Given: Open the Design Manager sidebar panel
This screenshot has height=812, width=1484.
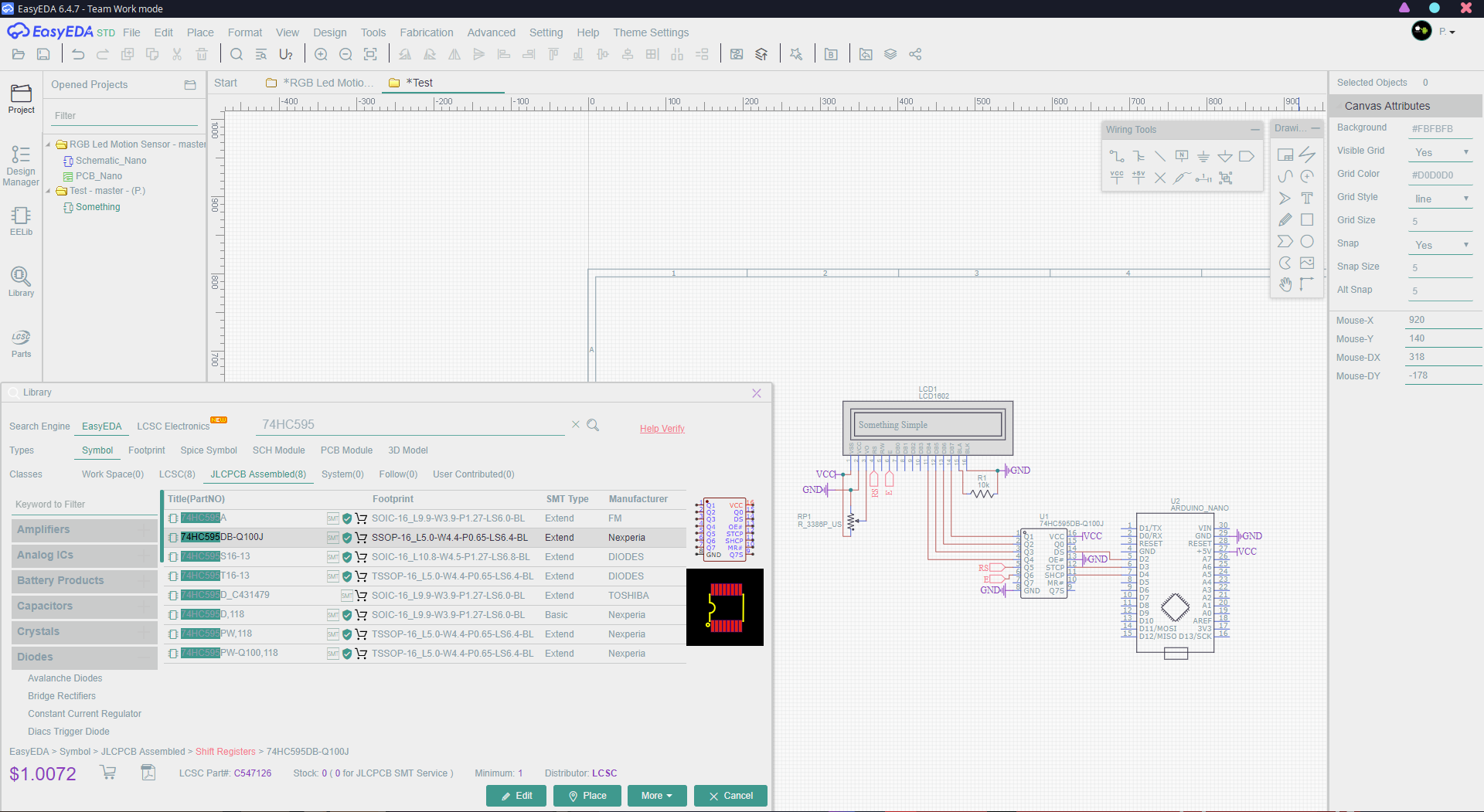Looking at the screenshot, I should point(21,165).
